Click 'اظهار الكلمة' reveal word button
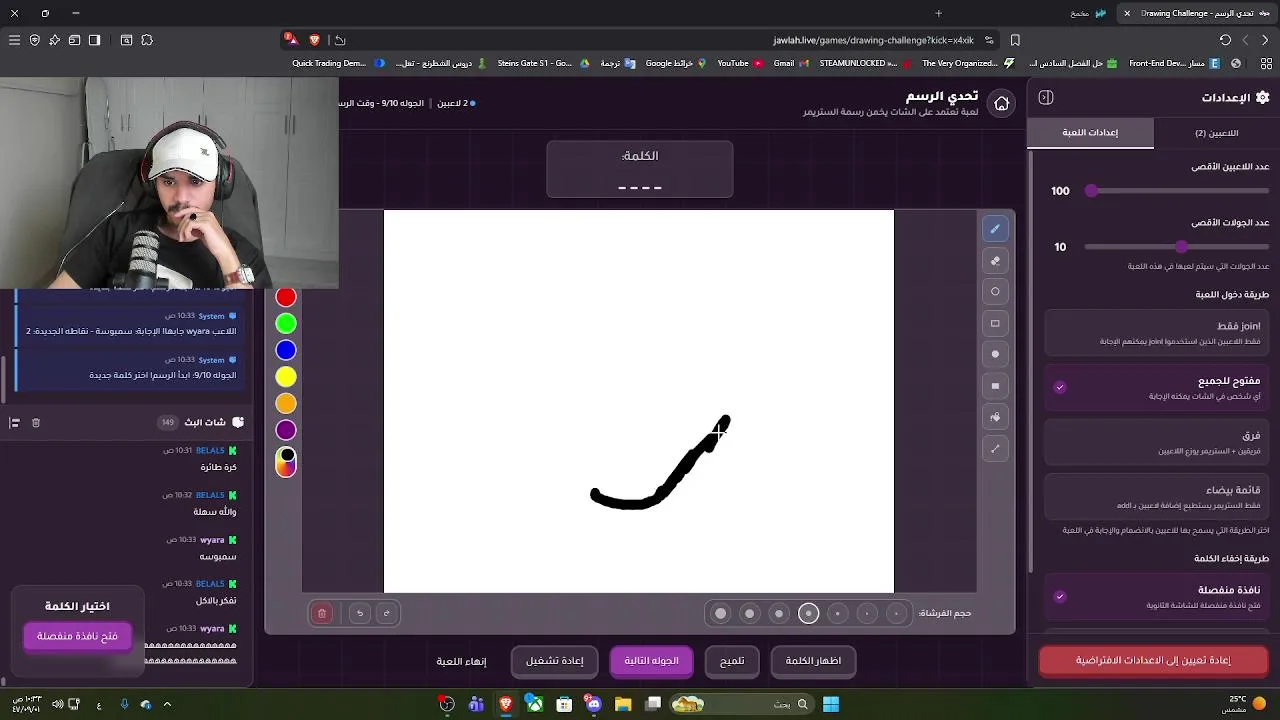 pos(813,661)
